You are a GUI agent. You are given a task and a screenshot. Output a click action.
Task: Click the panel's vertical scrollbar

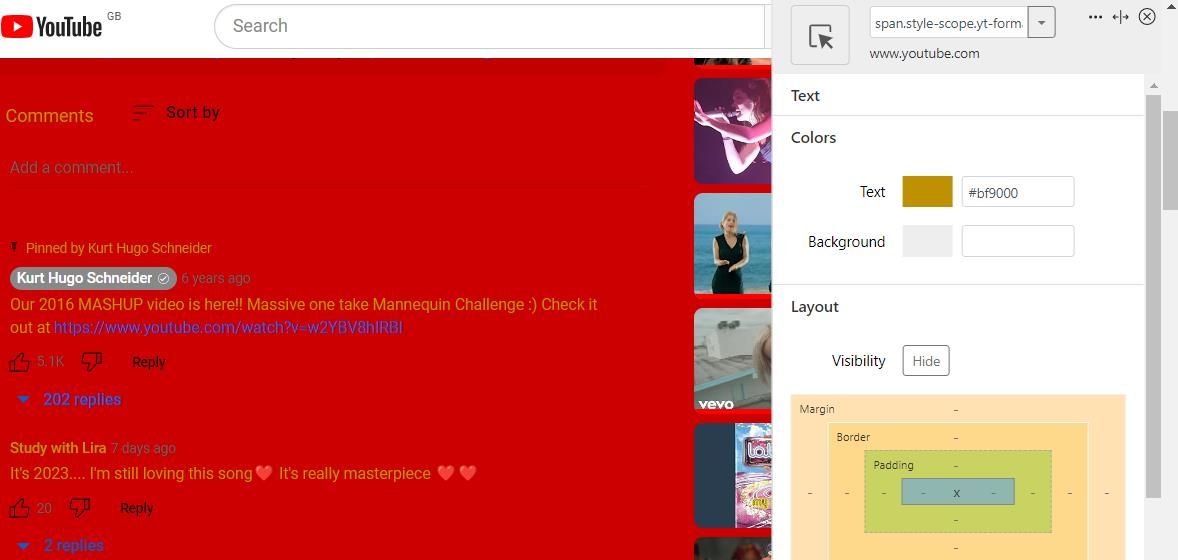(x=1152, y=296)
